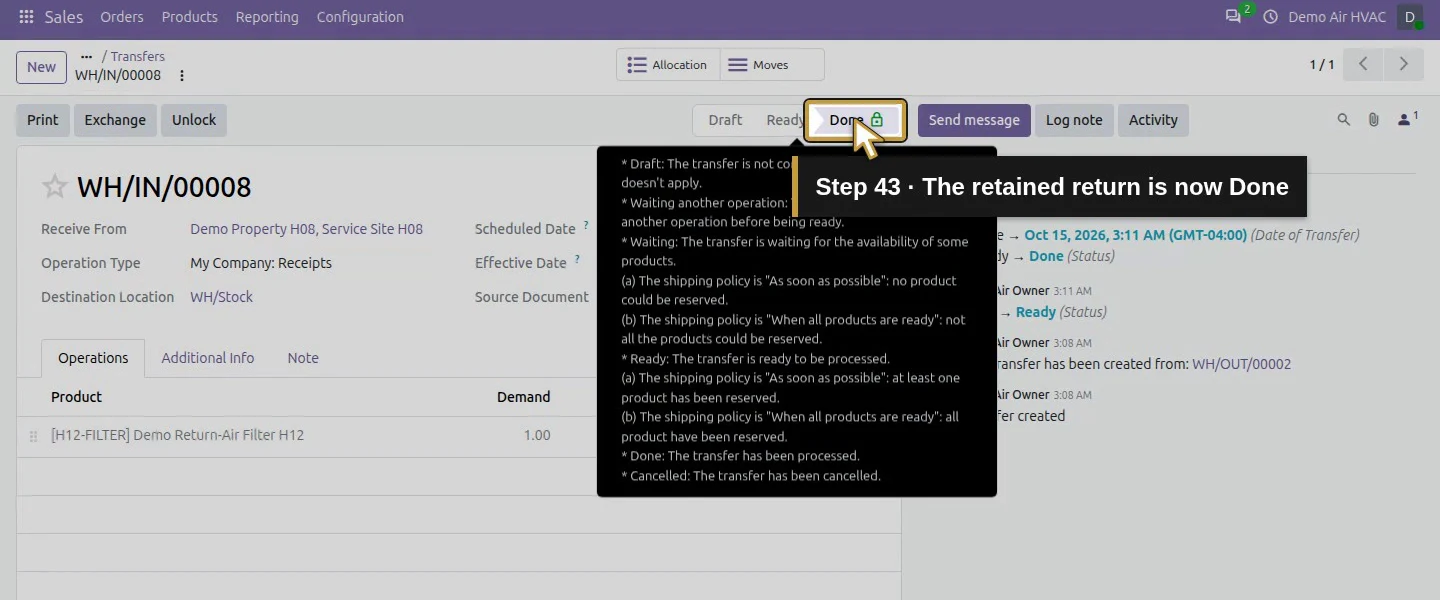Image resolution: width=1440 pixels, height=600 pixels.
Task: Grab the row handle for H12-FILTER line
Action: pos(33,436)
